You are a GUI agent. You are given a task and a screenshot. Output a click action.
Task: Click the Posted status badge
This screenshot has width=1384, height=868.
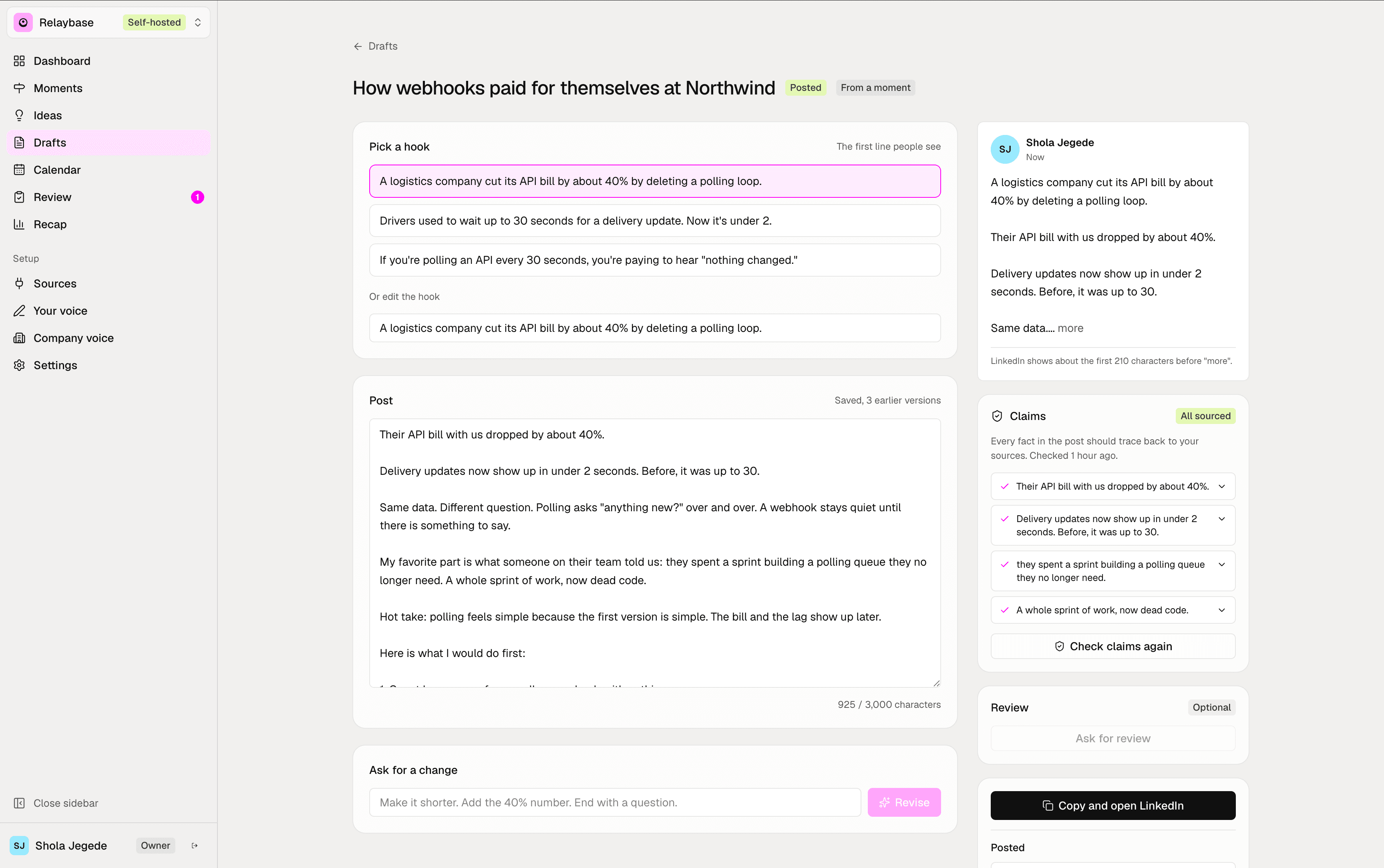(805, 88)
